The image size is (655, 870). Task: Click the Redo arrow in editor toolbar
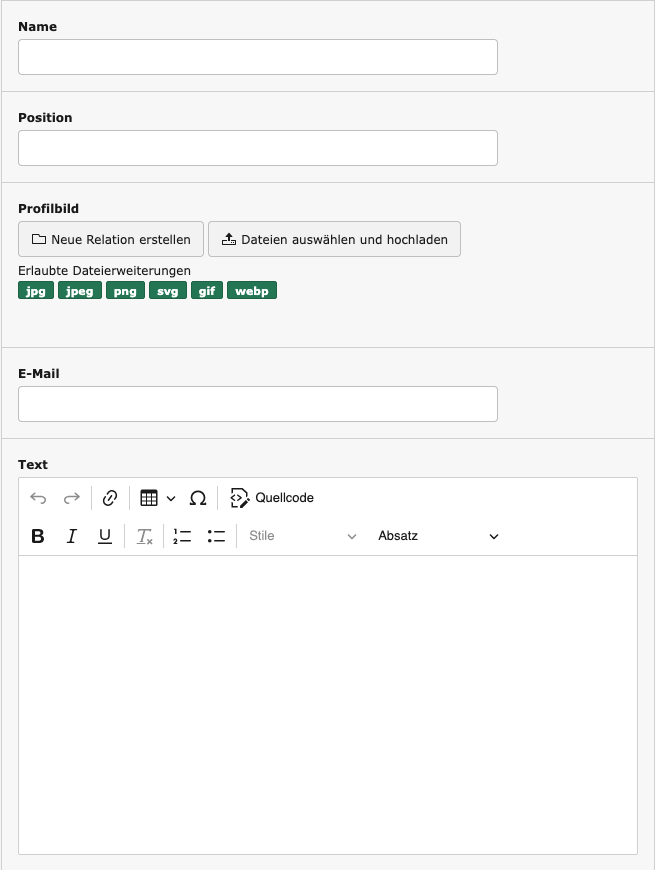coord(72,498)
